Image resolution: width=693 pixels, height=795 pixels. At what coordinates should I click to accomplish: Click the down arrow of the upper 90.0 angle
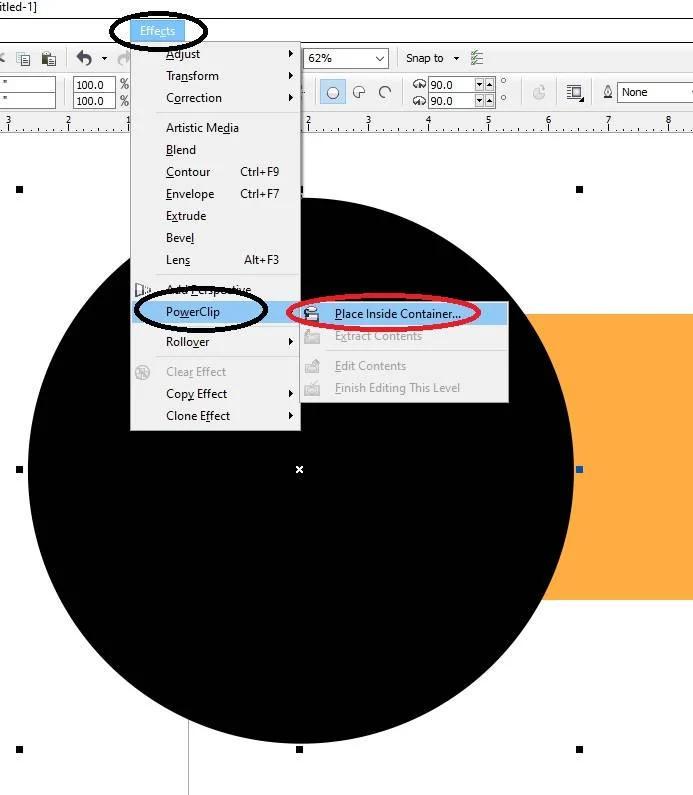pyautogui.click(x=479, y=85)
